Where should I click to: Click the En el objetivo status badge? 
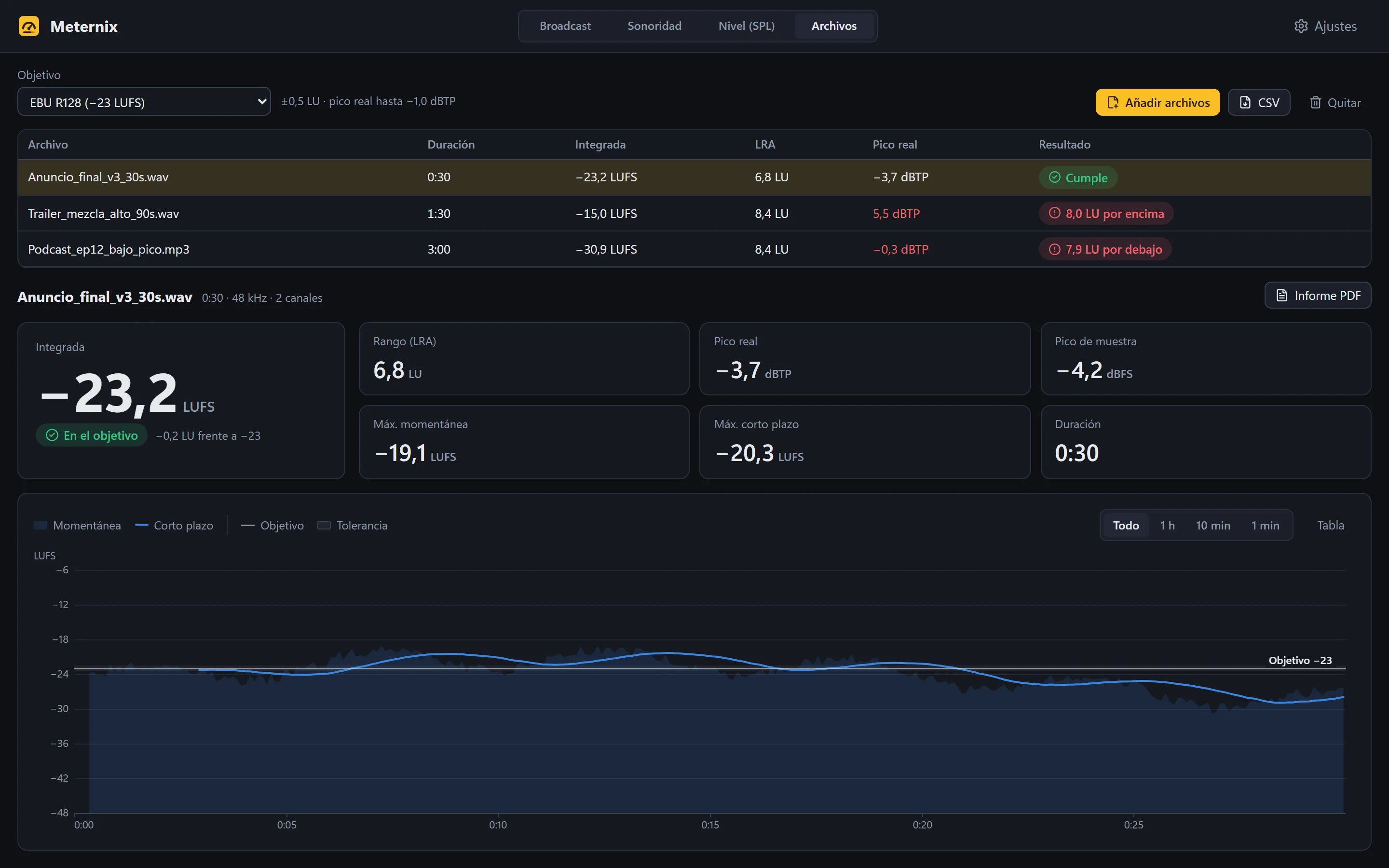point(92,436)
